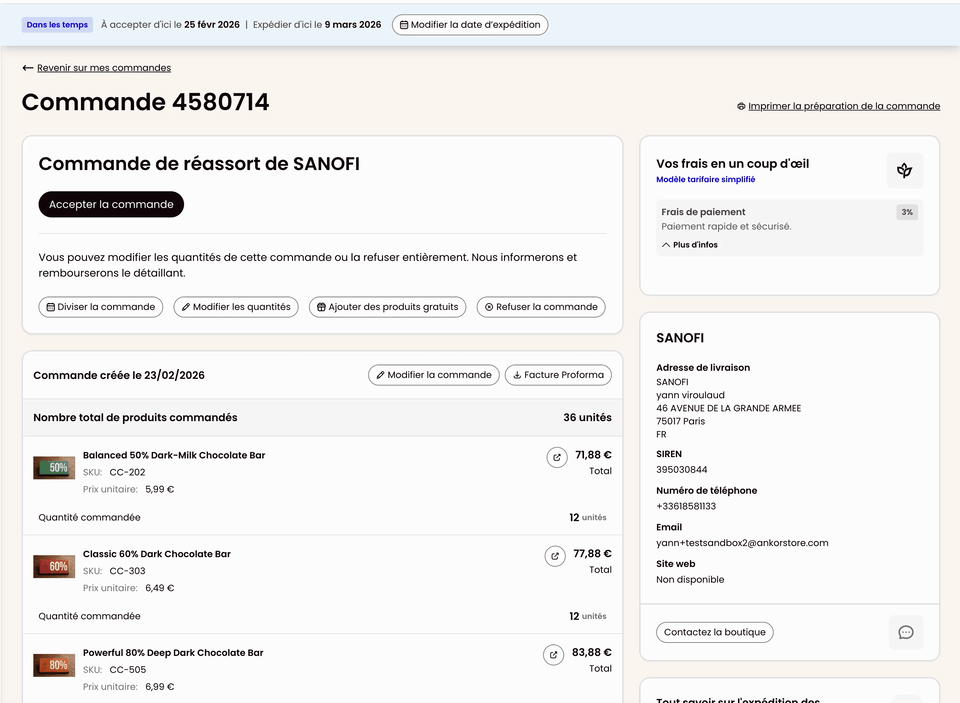The image size is (960, 703).
Task: Click the 3% payment fee badge
Action: click(x=907, y=212)
